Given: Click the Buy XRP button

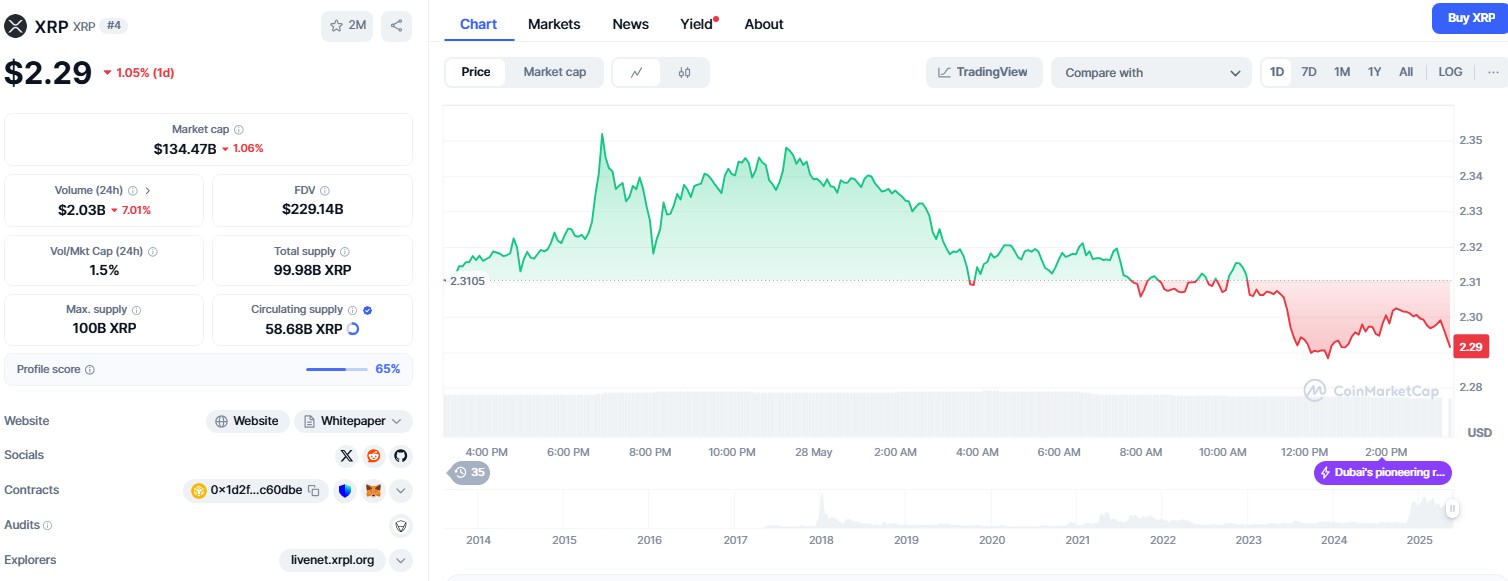Looking at the screenshot, I should [x=1470, y=18].
